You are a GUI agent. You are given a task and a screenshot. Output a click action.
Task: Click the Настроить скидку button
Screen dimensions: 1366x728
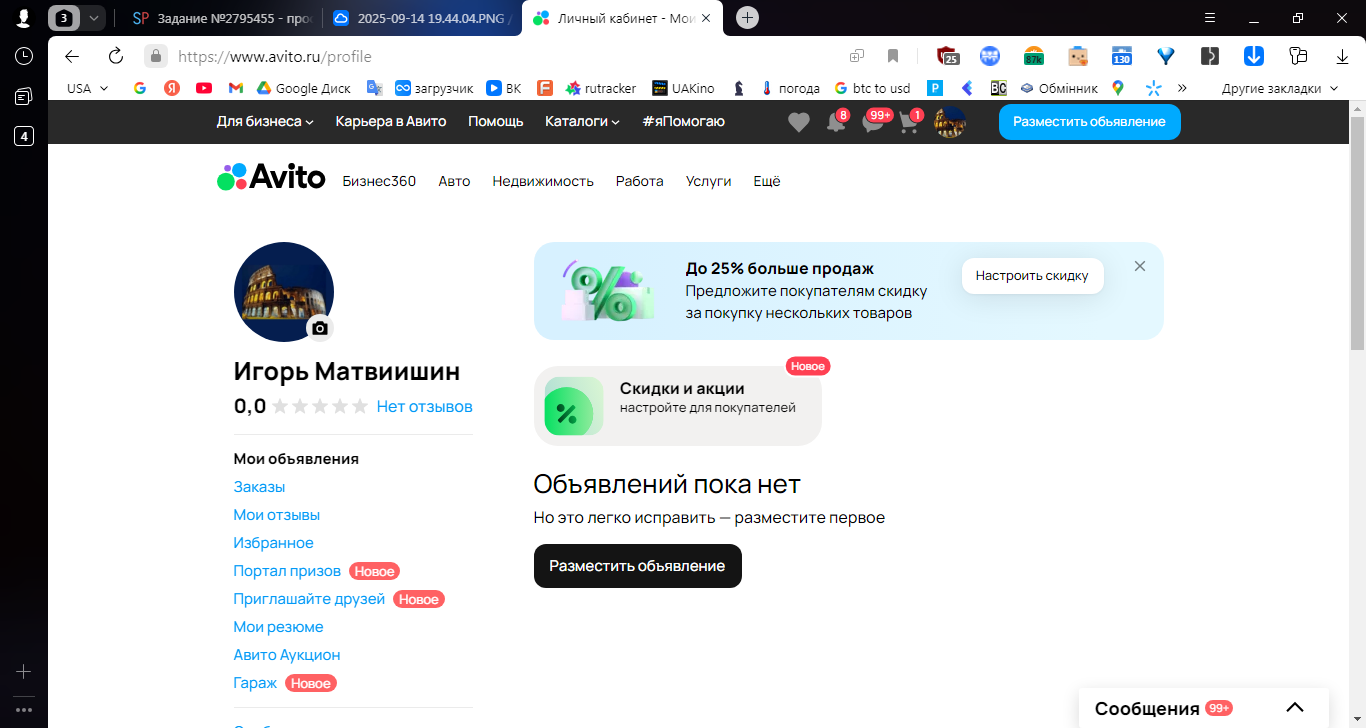(x=1032, y=276)
